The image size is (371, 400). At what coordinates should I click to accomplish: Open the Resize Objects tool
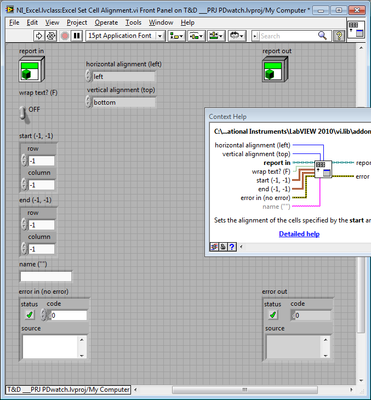(216, 36)
